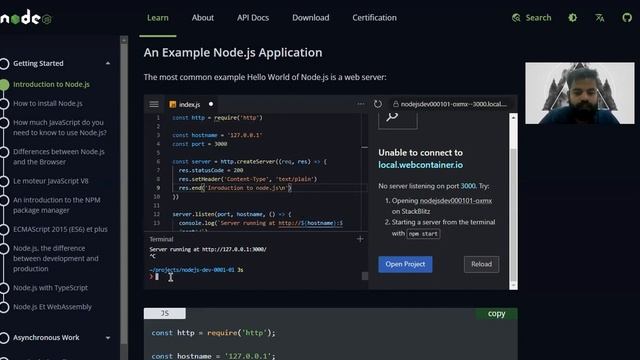Open the GitHub repository icon
Image resolution: width=640 pixels, height=360 pixels.
coord(627,18)
